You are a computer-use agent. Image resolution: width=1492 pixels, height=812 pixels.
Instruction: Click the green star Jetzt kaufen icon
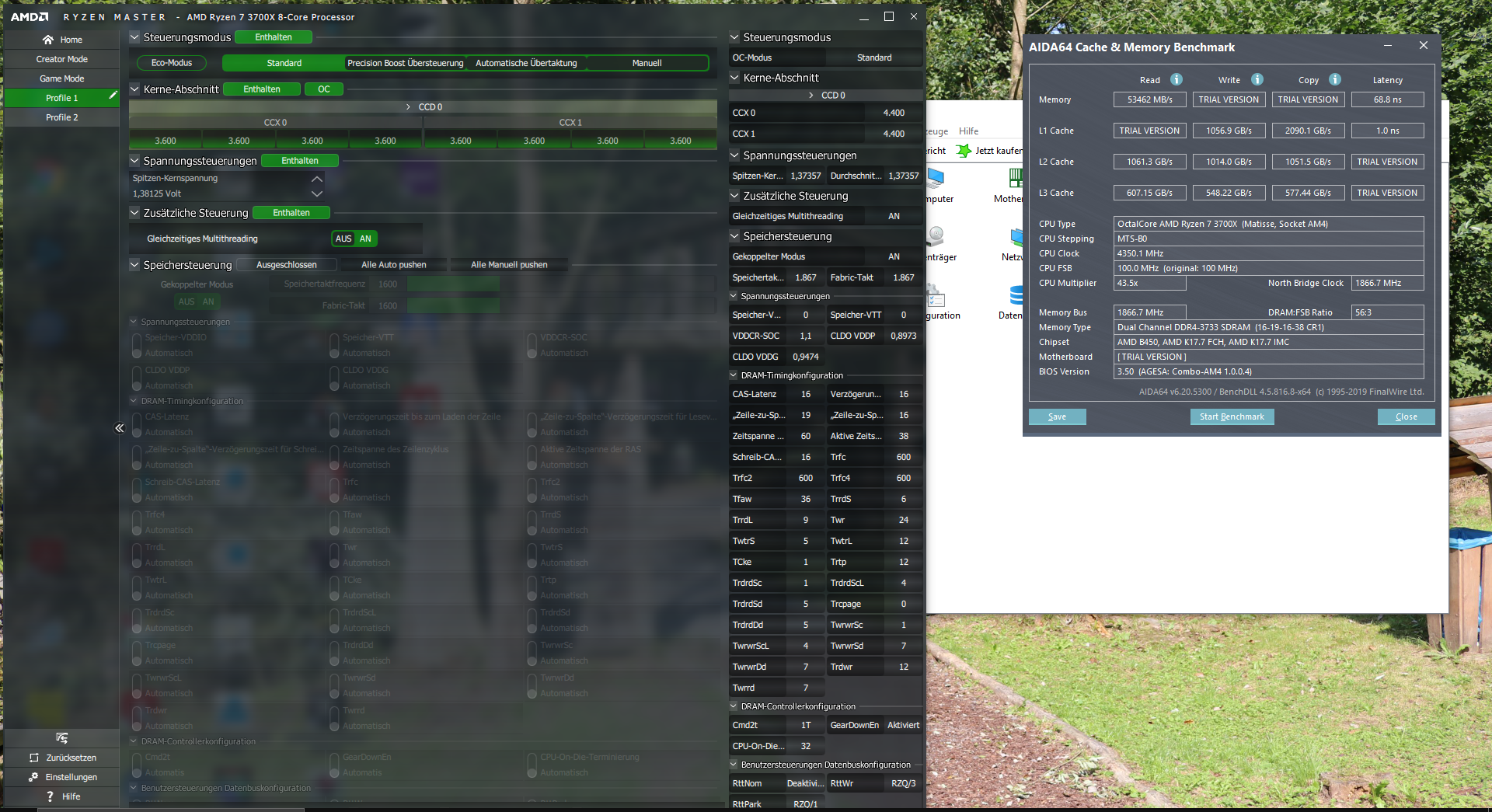(x=964, y=150)
